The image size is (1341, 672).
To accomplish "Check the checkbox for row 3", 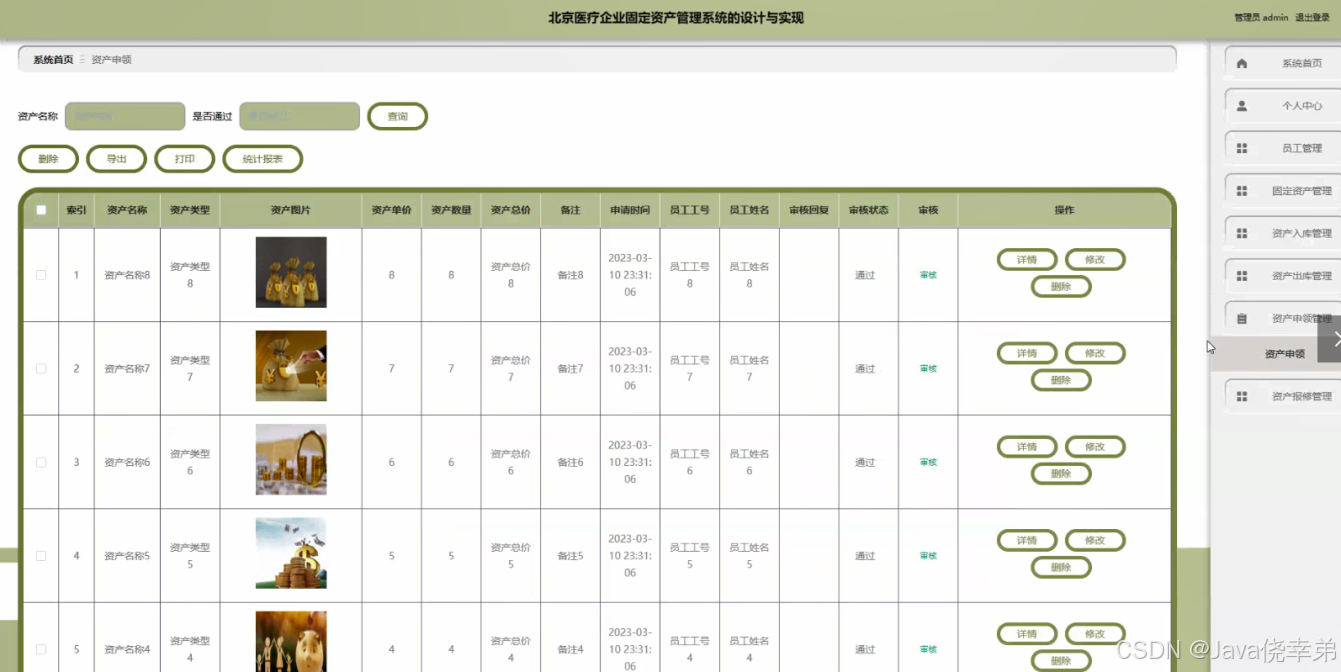I will 41,462.
